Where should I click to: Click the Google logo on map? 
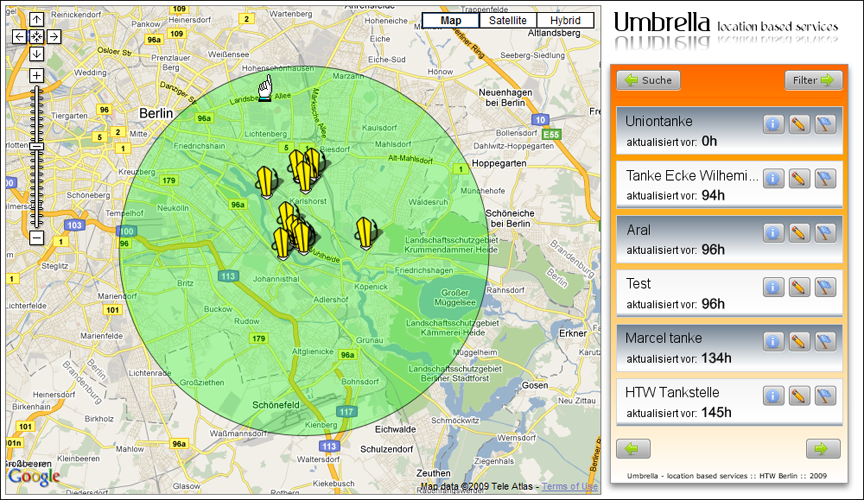(x=34, y=477)
